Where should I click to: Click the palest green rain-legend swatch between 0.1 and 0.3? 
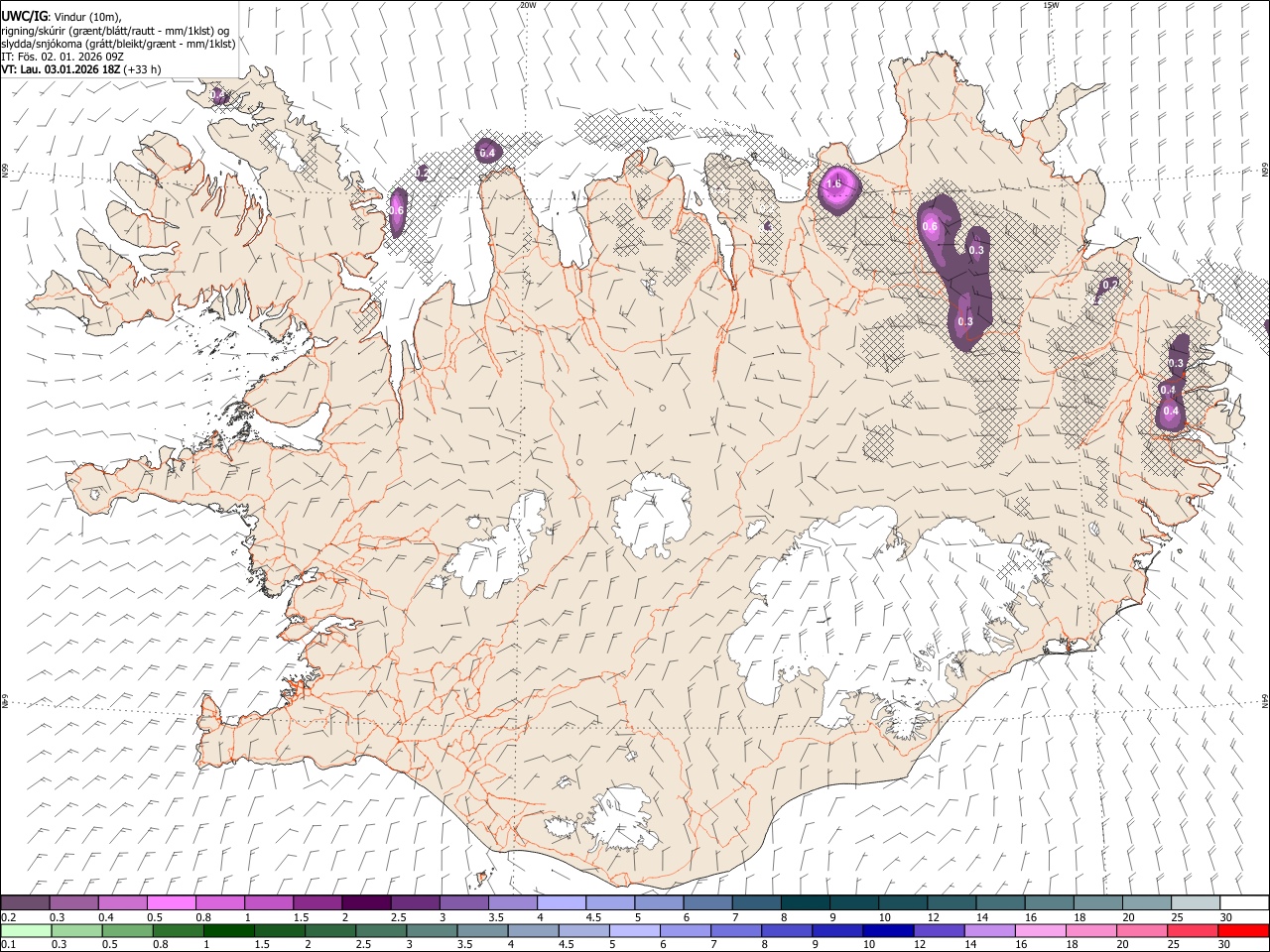point(27,931)
